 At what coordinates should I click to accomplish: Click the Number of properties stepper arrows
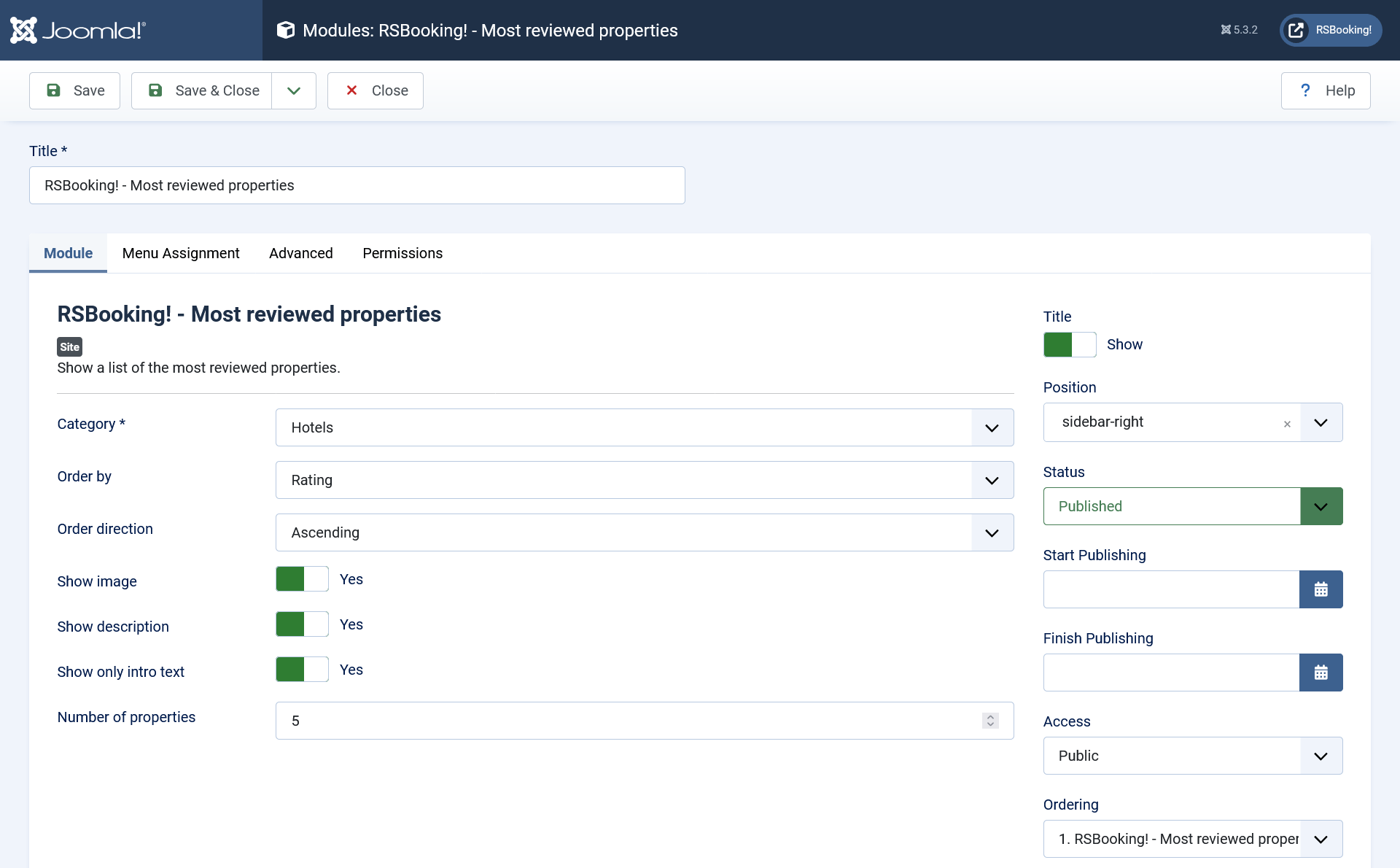990,721
